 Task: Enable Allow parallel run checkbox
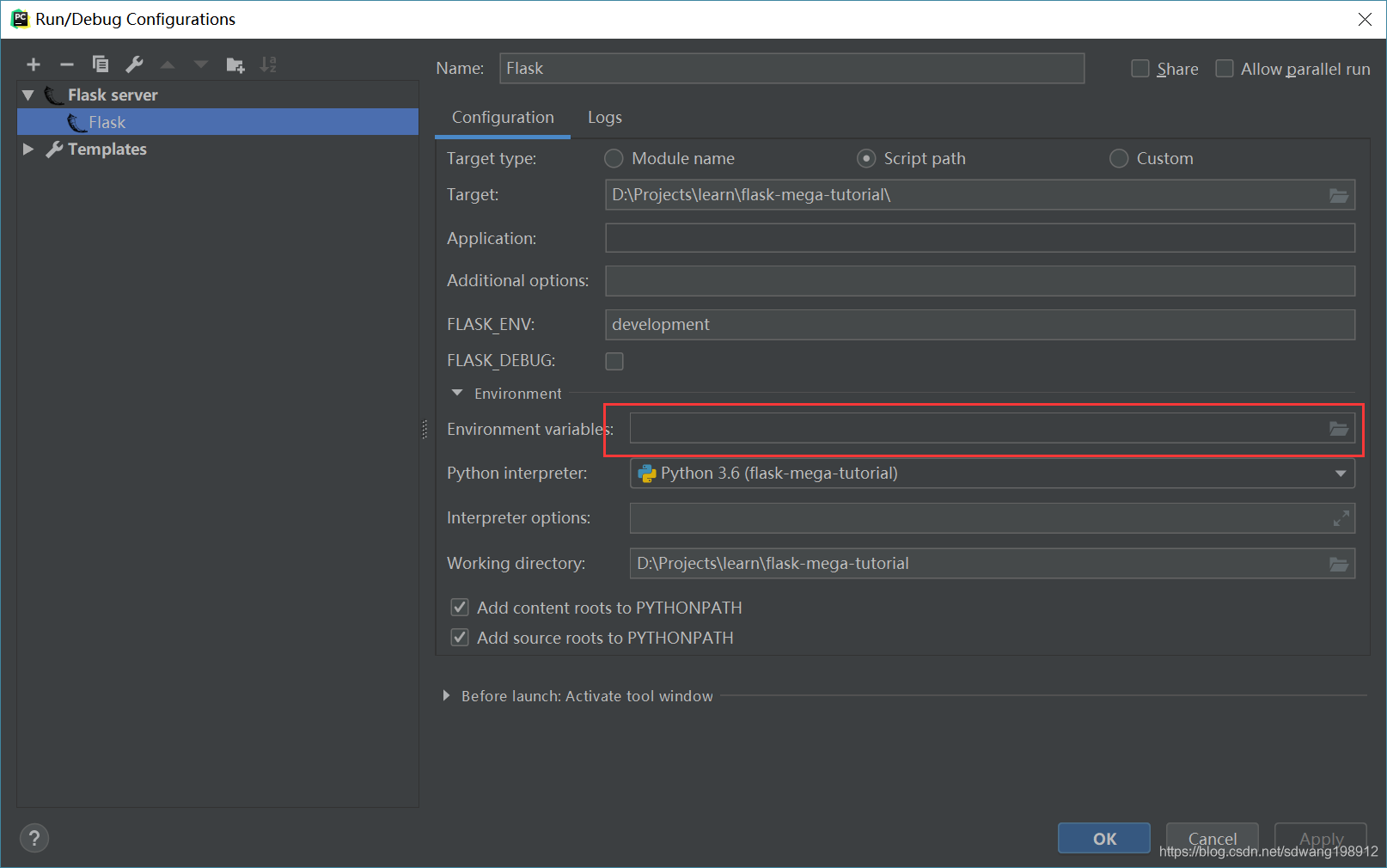click(1225, 69)
